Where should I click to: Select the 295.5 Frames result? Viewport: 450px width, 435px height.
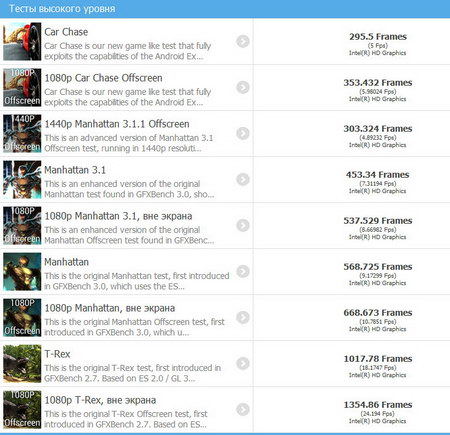(x=378, y=37)
